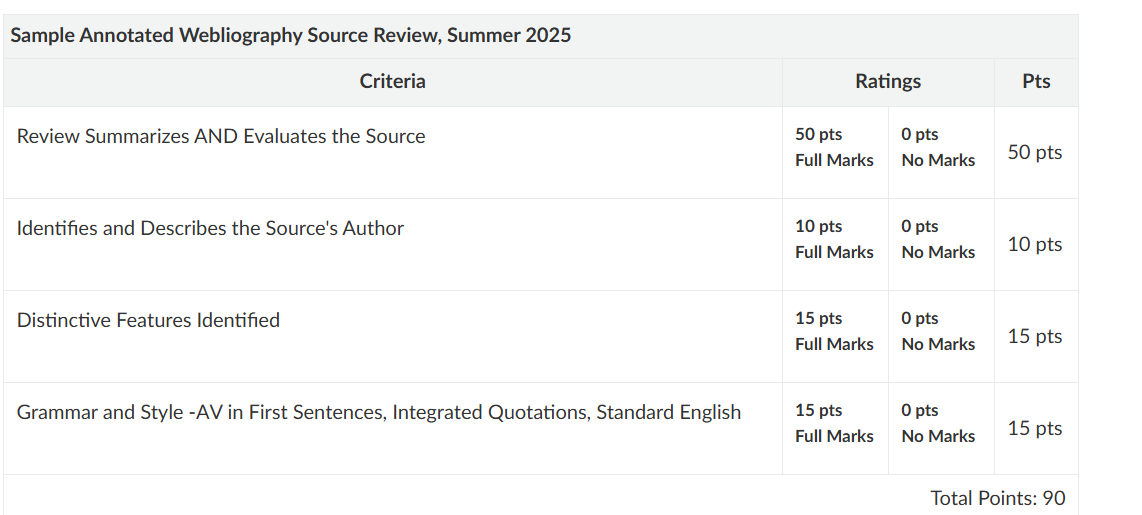Image resolution: width=1142 pixels, height=515 pixels.
Task: Choose 0 pts No Marks for Author criterion
Action: pos(938,240)
